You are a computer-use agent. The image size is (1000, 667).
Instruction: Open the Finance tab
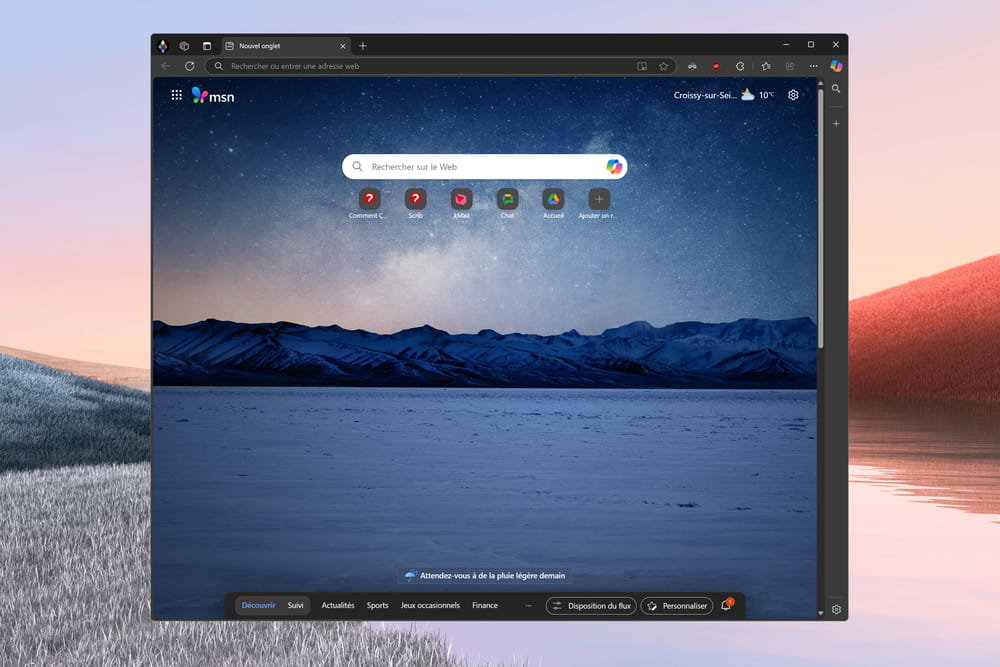(x=485, y=605)
